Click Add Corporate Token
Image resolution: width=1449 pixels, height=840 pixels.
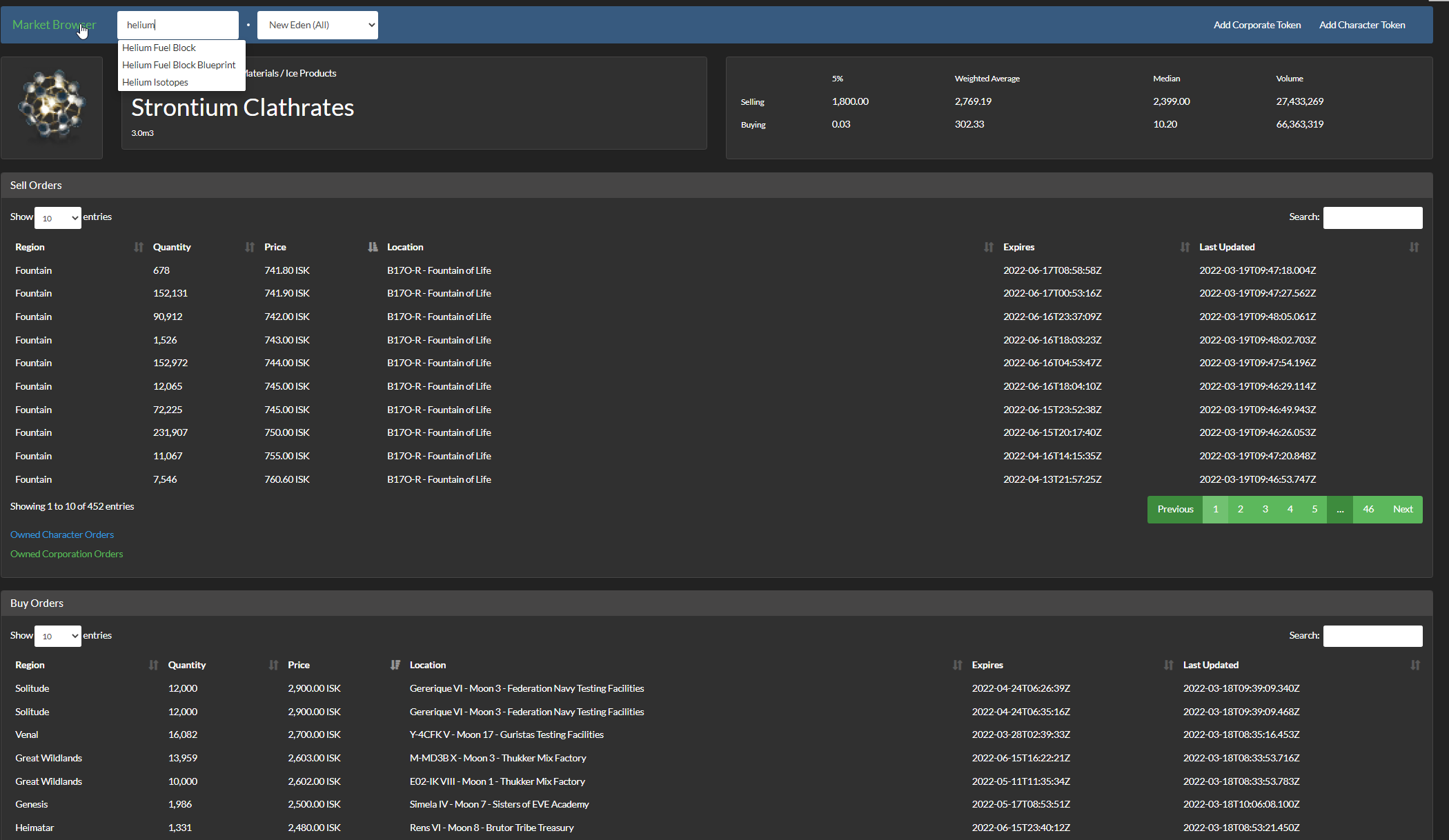pyautogui.click(x=1257, y=25)
